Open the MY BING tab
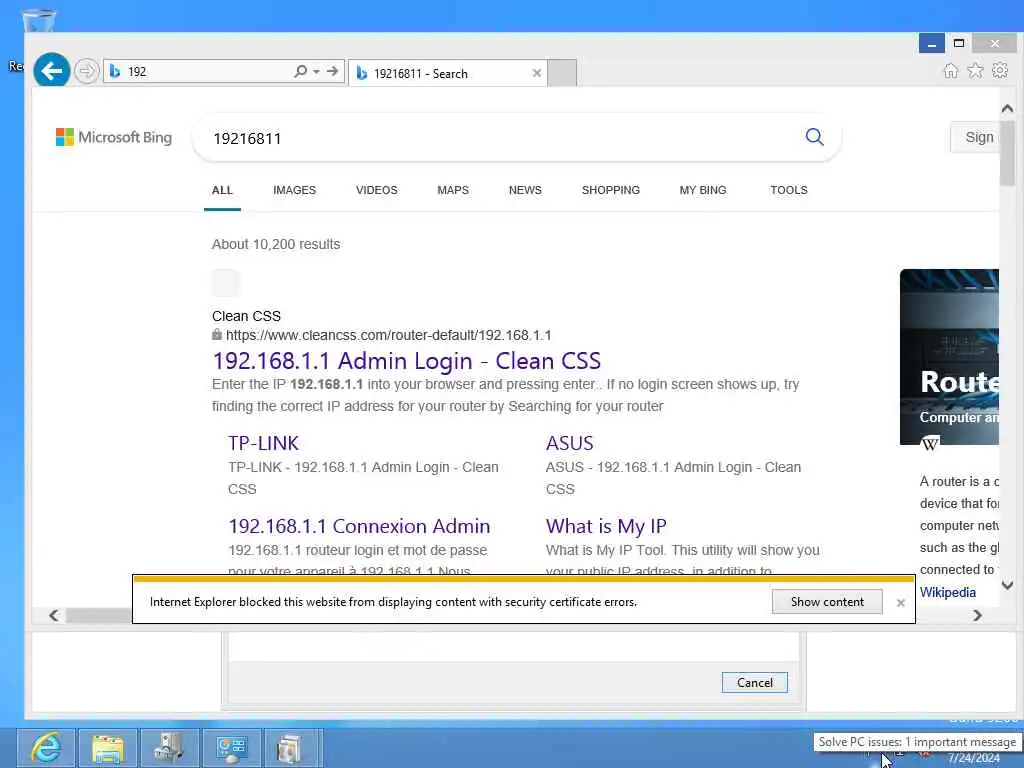The width and height of the screenshot is (1024, 768). point(703,190)
